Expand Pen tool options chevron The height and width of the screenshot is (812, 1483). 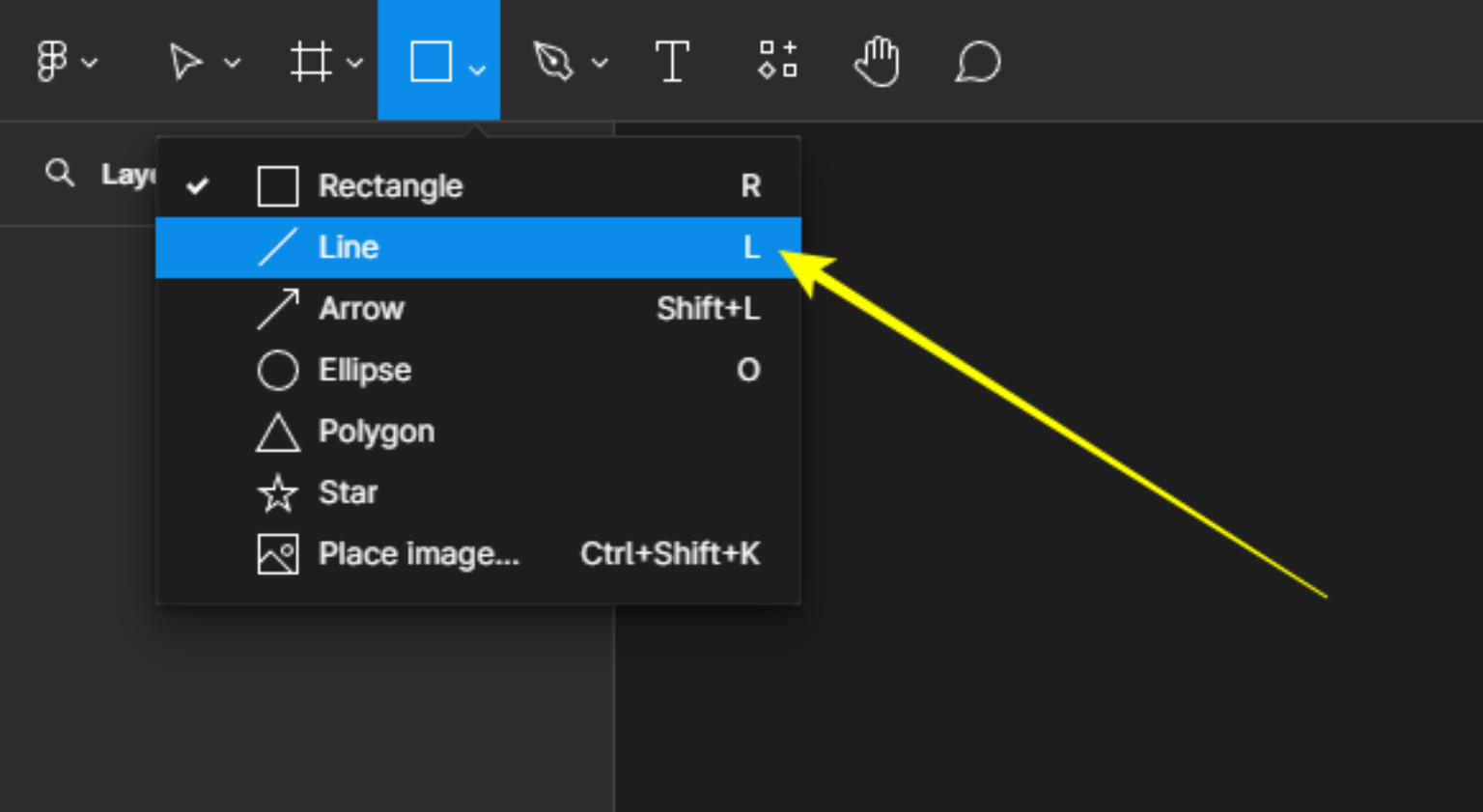click(x=600, y=64)
